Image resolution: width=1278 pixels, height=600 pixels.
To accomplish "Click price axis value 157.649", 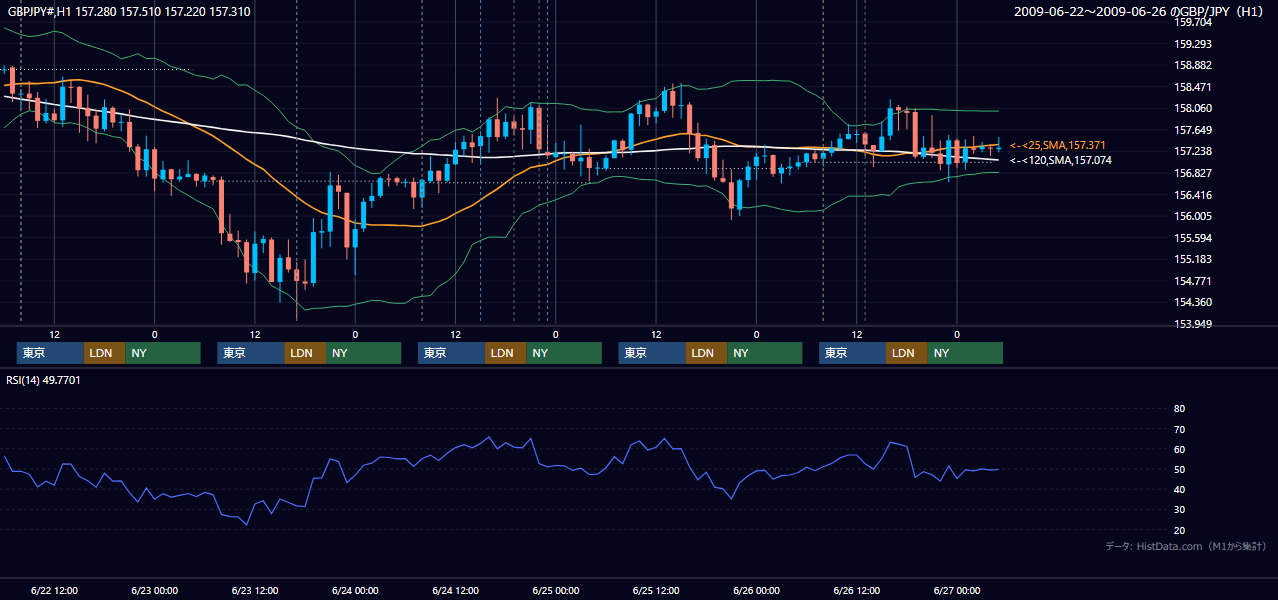I will [x=1193, y=130].
